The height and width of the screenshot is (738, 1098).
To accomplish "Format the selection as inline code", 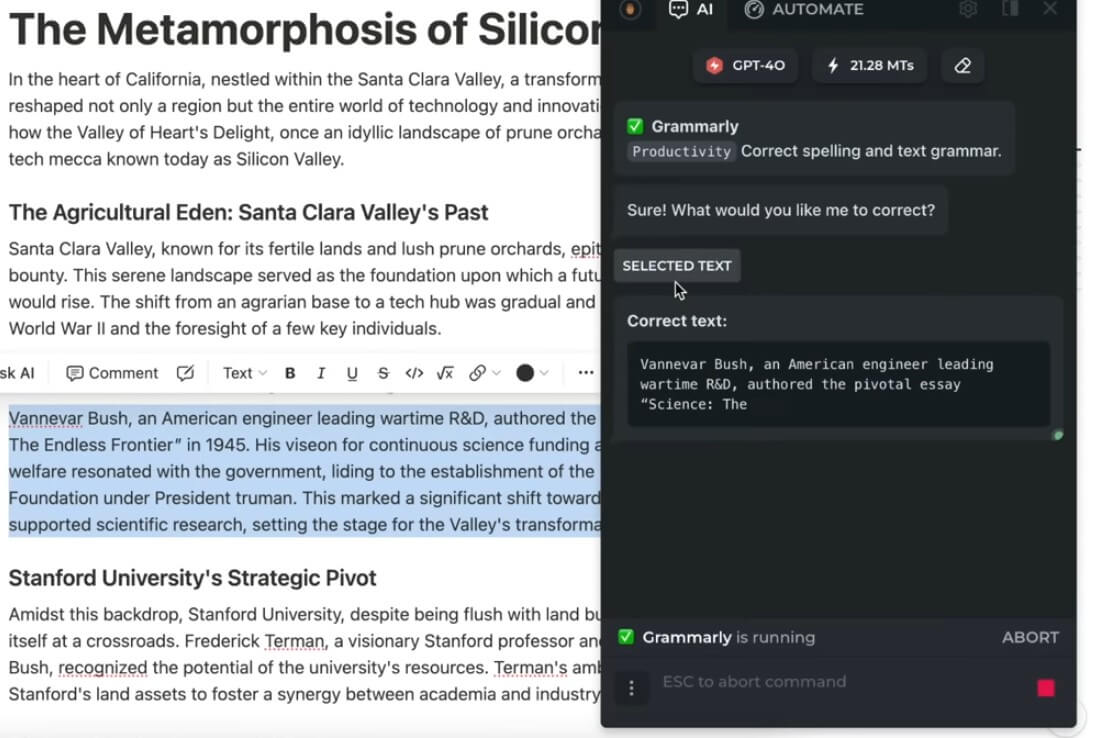I will coord(414,373).
